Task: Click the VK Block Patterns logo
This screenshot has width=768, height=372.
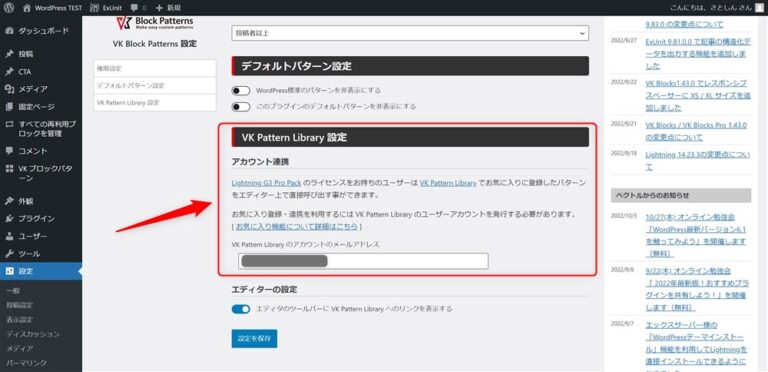Action: (155, 23)
